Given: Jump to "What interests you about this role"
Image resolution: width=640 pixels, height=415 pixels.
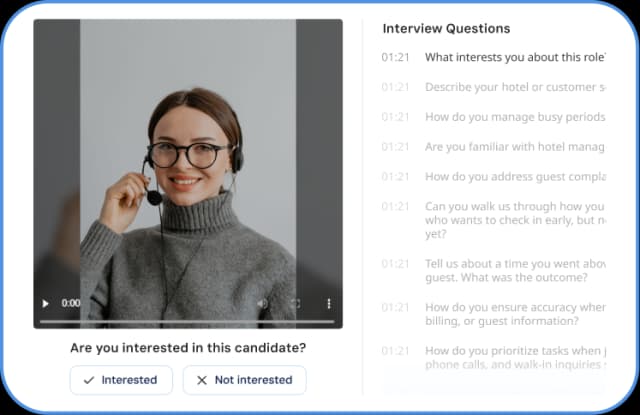Looking at the screenshot, I should (493, 58).
